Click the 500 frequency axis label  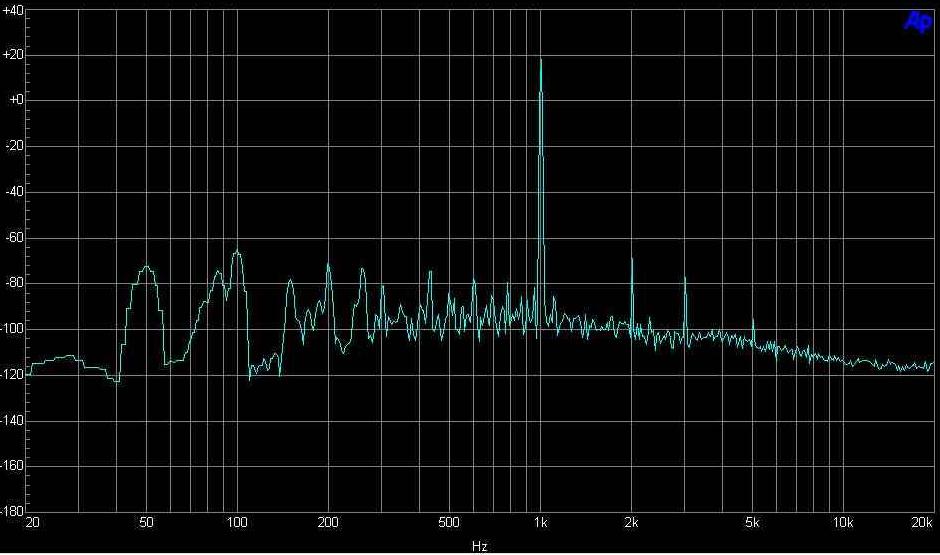coord(448,523)
